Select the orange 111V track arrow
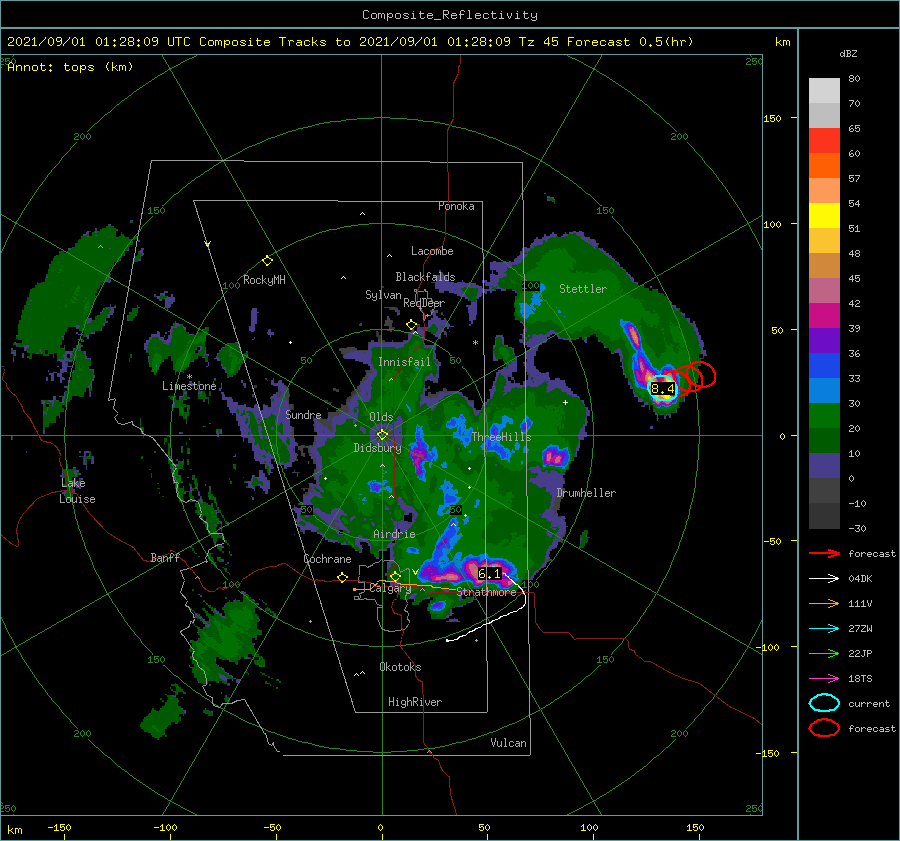 (824, 603)
